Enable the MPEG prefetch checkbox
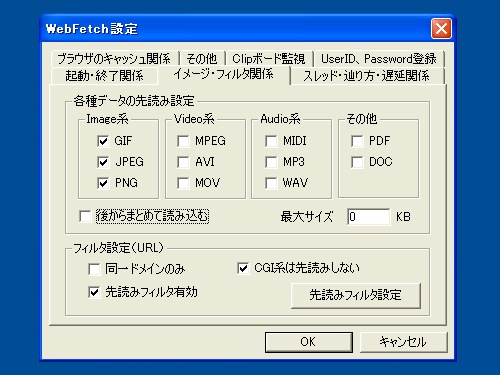The height and width of the screenshot is (375, 500). point(183,141)
